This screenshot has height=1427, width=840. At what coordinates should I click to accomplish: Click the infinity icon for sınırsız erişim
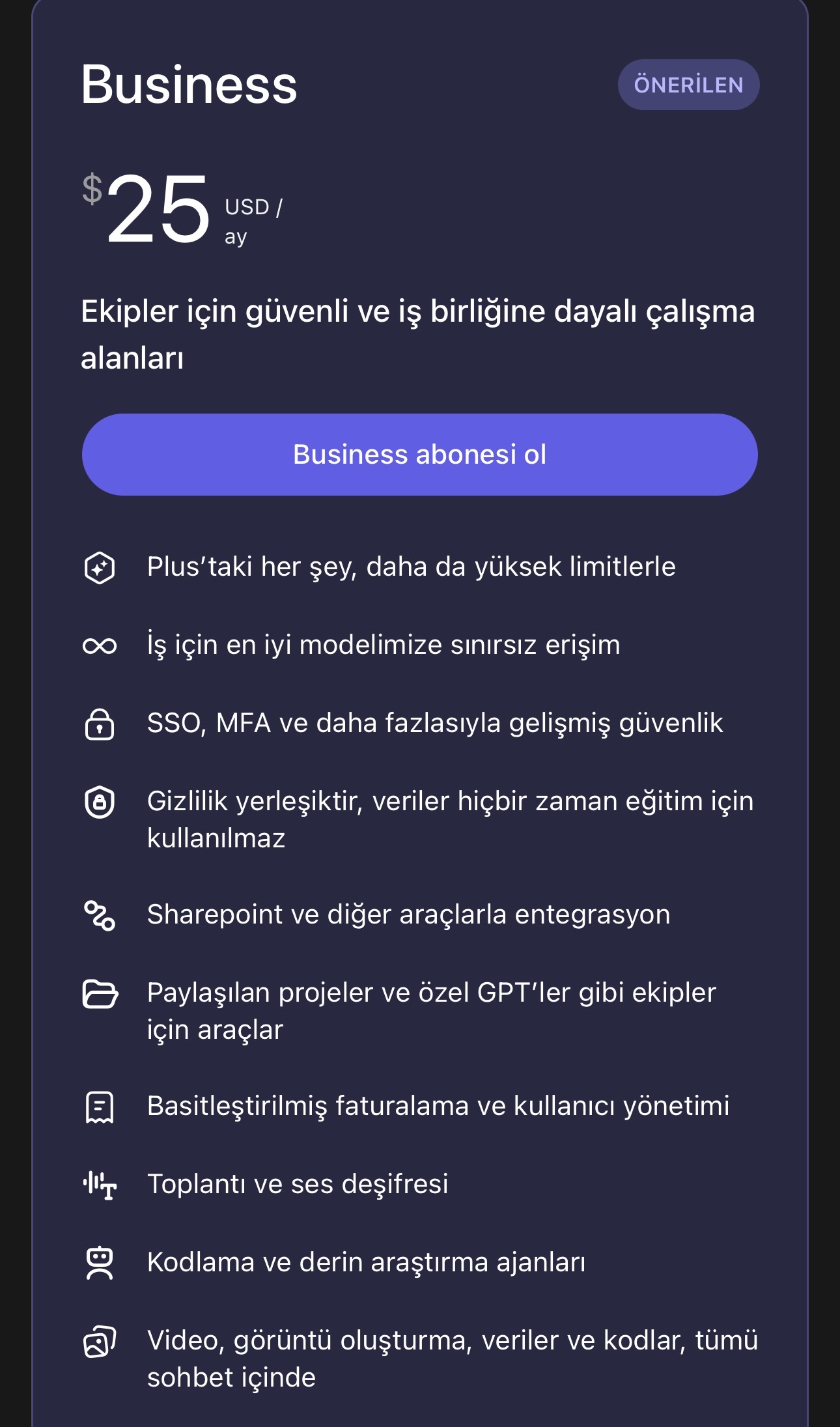(100, 645)
